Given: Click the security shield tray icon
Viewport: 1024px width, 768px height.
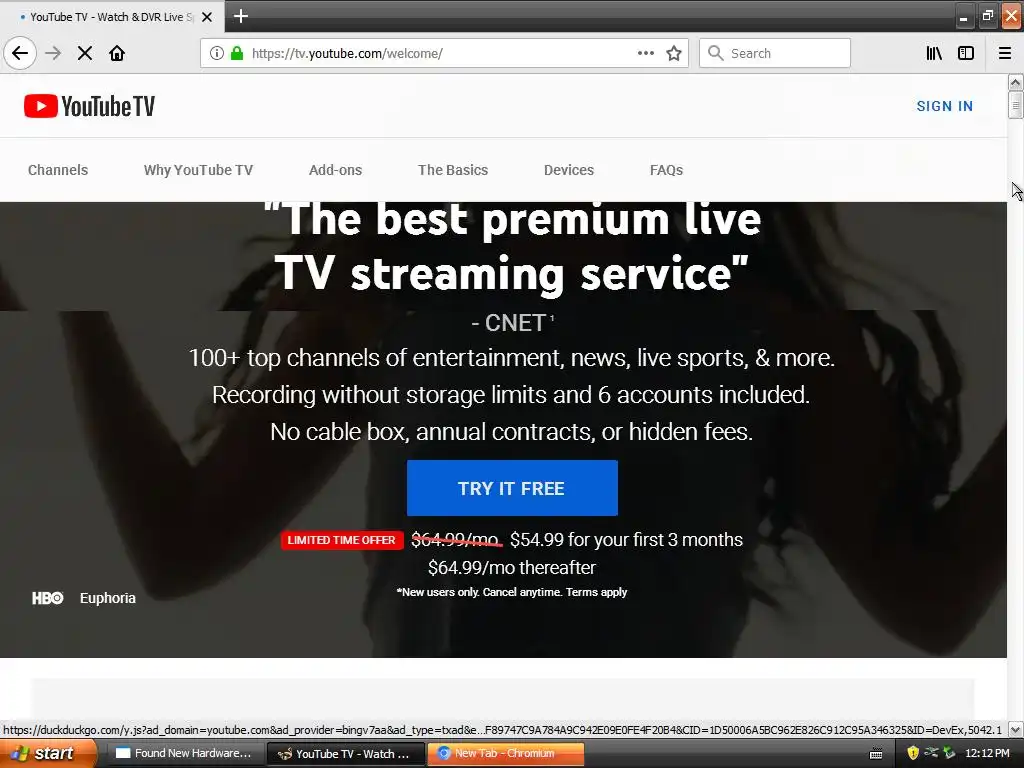Looking at the screenshot, I should (x=913, y=753).
